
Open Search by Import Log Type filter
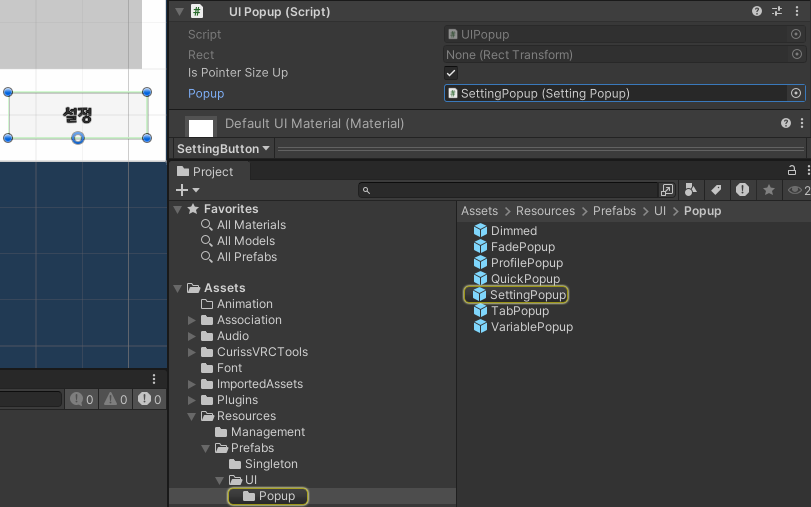742,190
